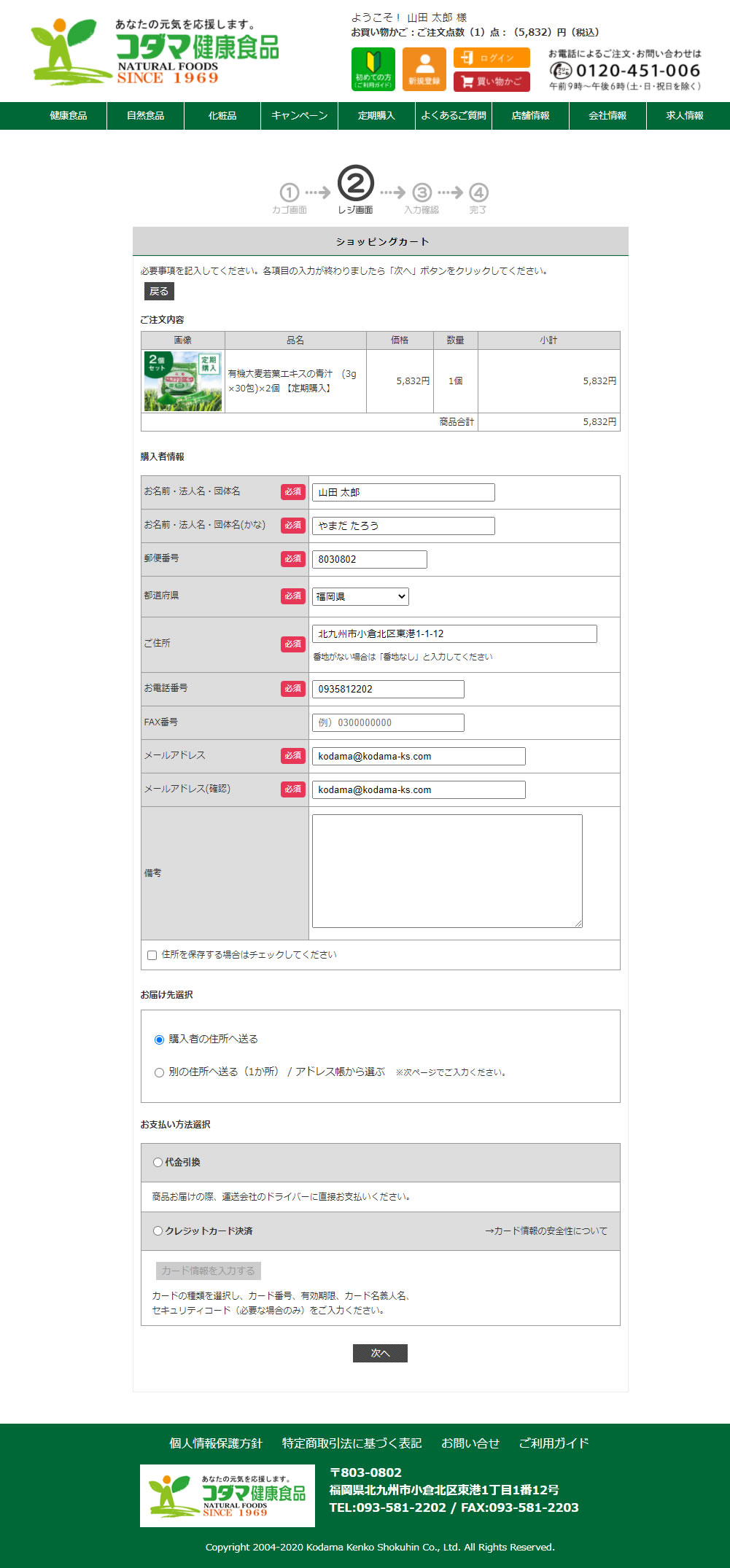This screenshot has height=1568, width=730.
Task: Click カード情報を入力する button
Action: [x=209, y=1271]
